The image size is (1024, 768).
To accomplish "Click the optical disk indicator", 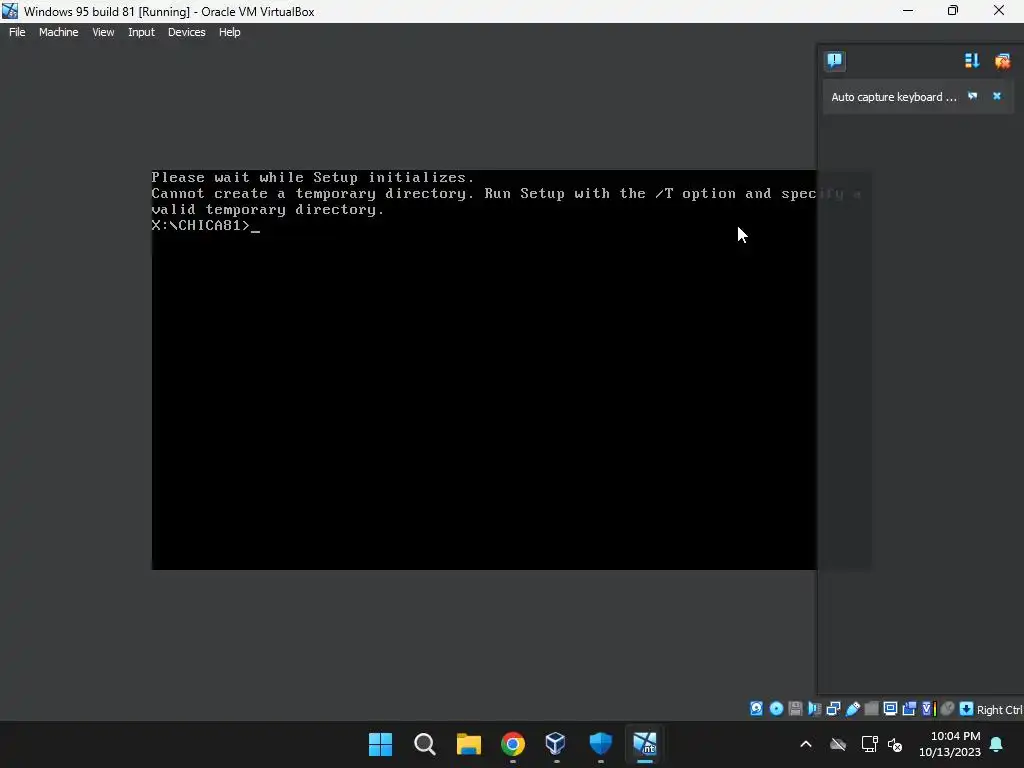I will click(x=776, y=709).
